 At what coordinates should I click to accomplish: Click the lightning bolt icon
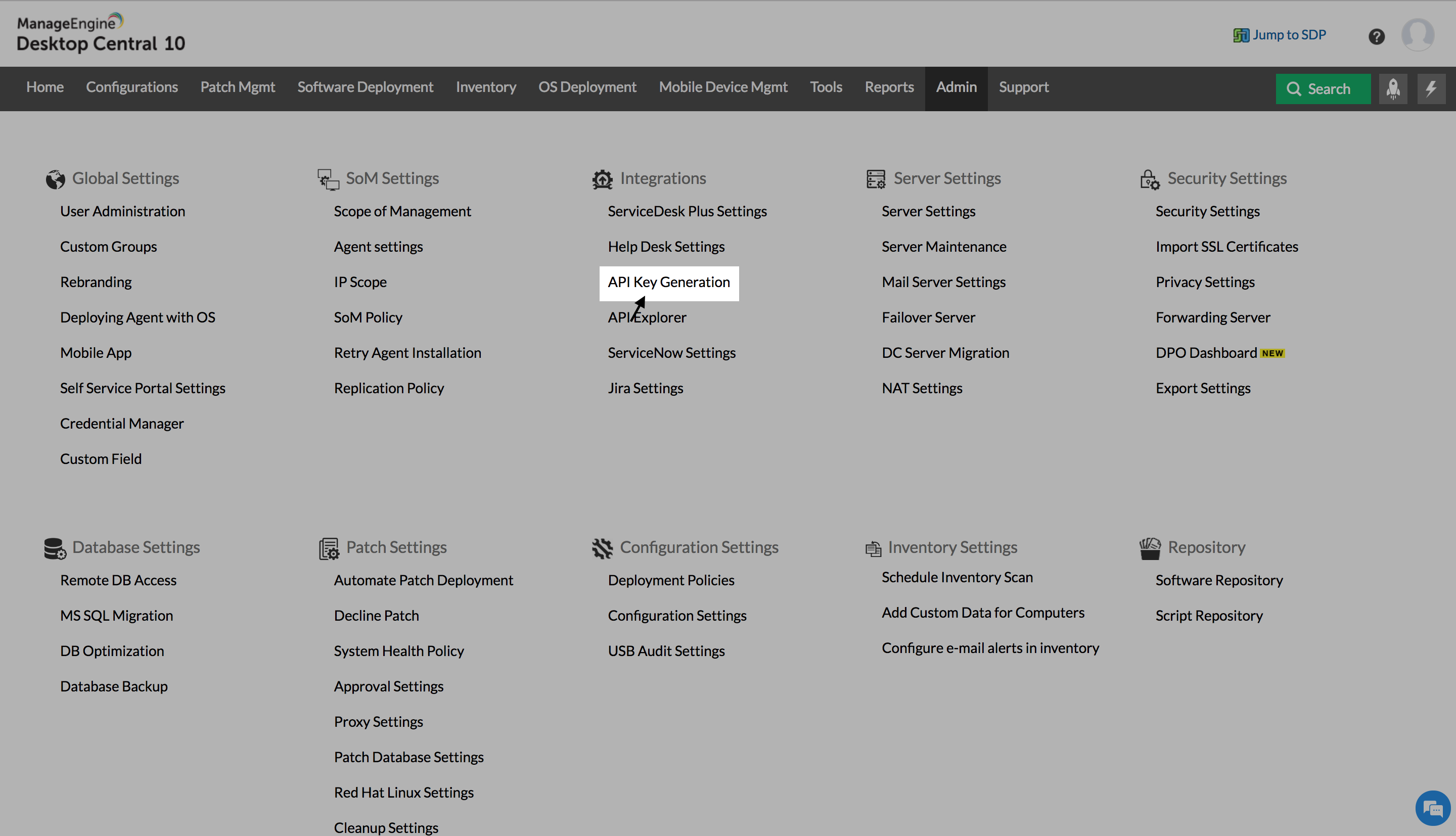[1431, 88]
